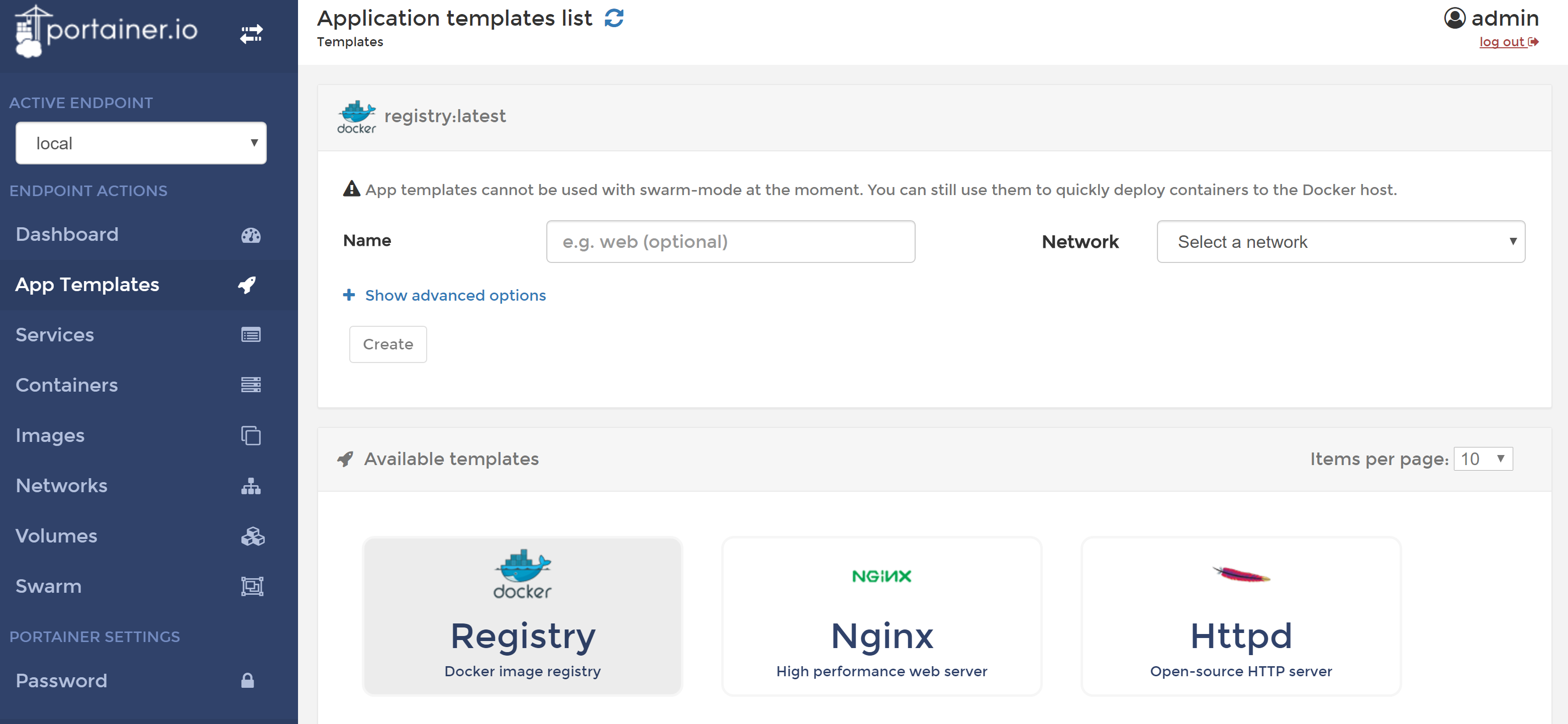Toggle the sidebar with the arrows icon

251,34
